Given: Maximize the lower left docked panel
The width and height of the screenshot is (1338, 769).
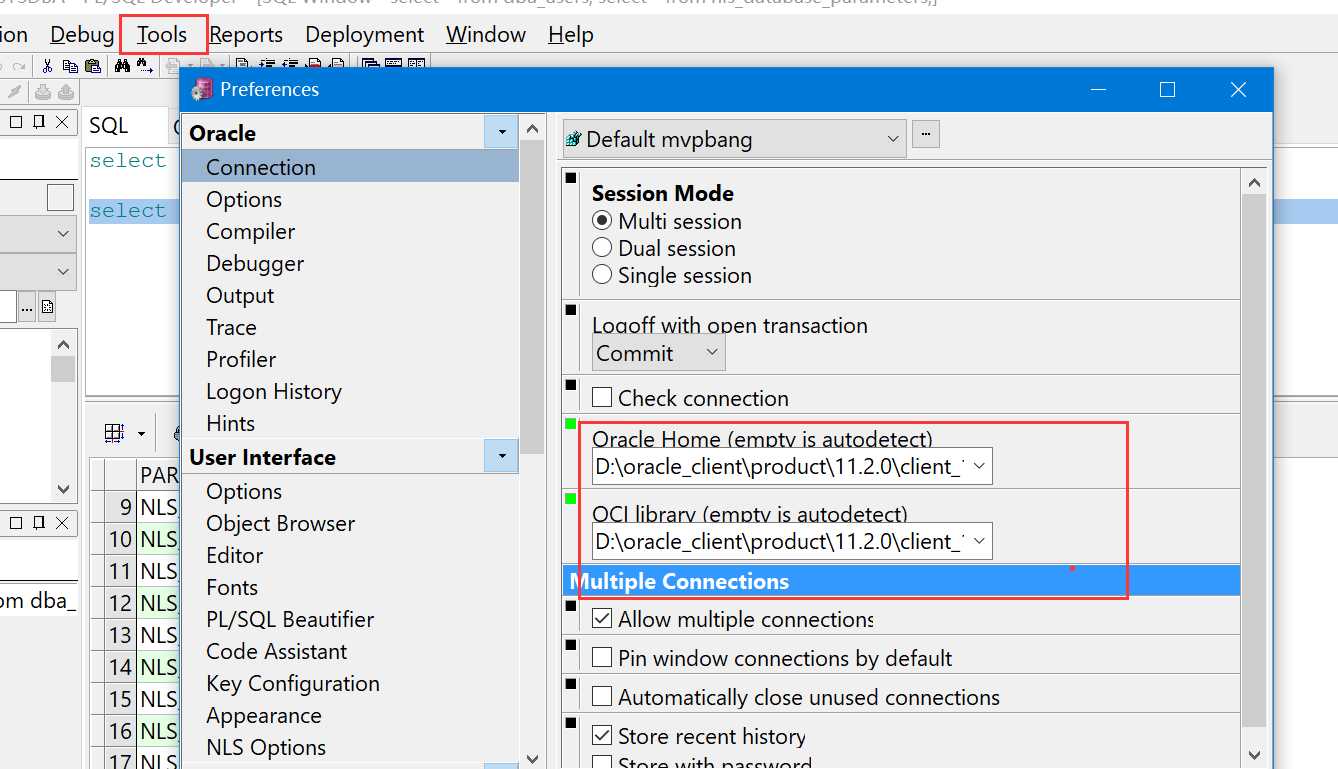Looking at the screenshot, I should tap(16, 523).
